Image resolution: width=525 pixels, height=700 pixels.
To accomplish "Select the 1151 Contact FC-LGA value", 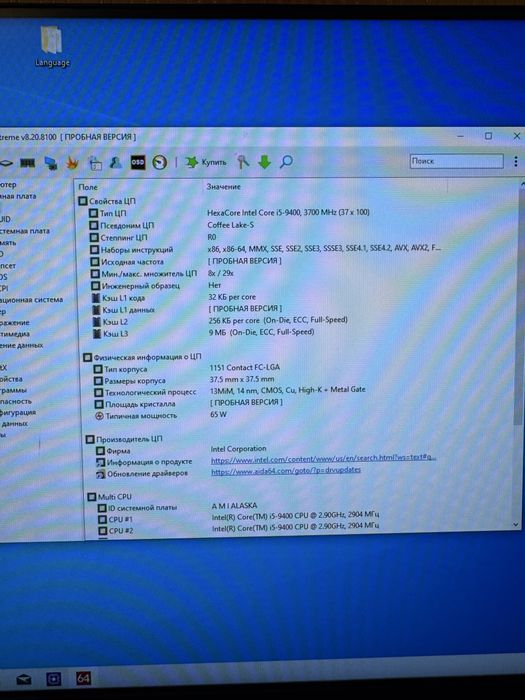I will (245, 367).
